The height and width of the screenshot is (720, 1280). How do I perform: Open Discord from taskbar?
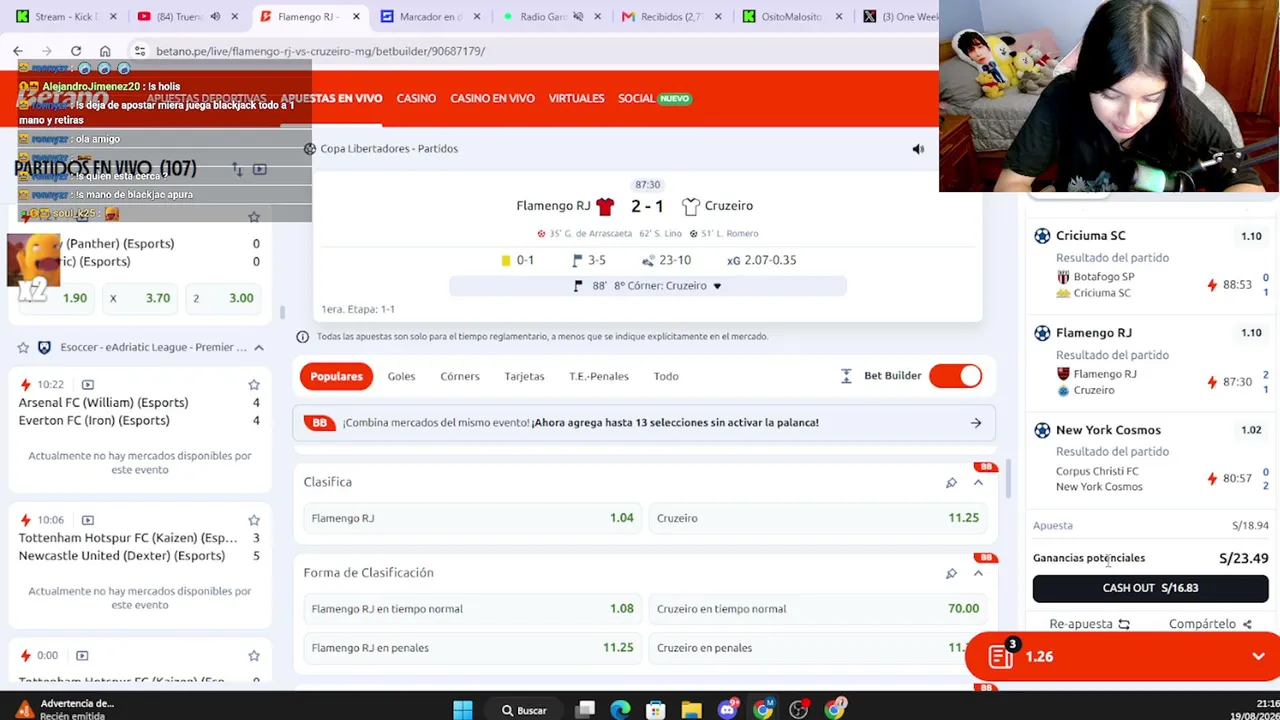click(727, 710)
